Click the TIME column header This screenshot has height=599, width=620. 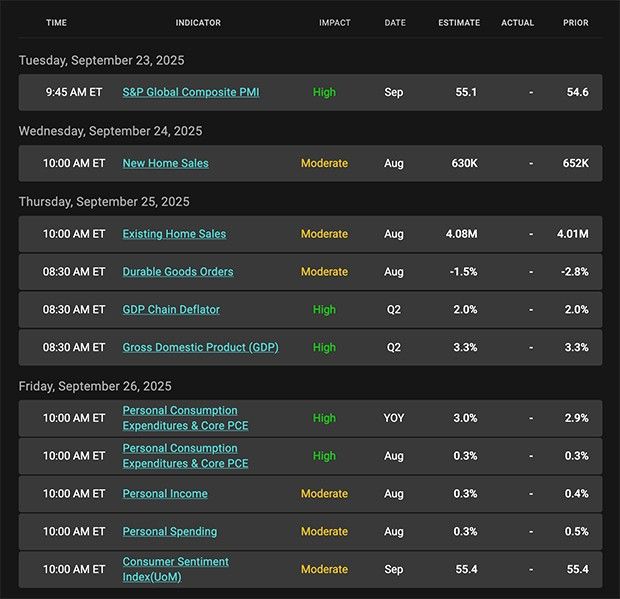[x=57, y=23]
